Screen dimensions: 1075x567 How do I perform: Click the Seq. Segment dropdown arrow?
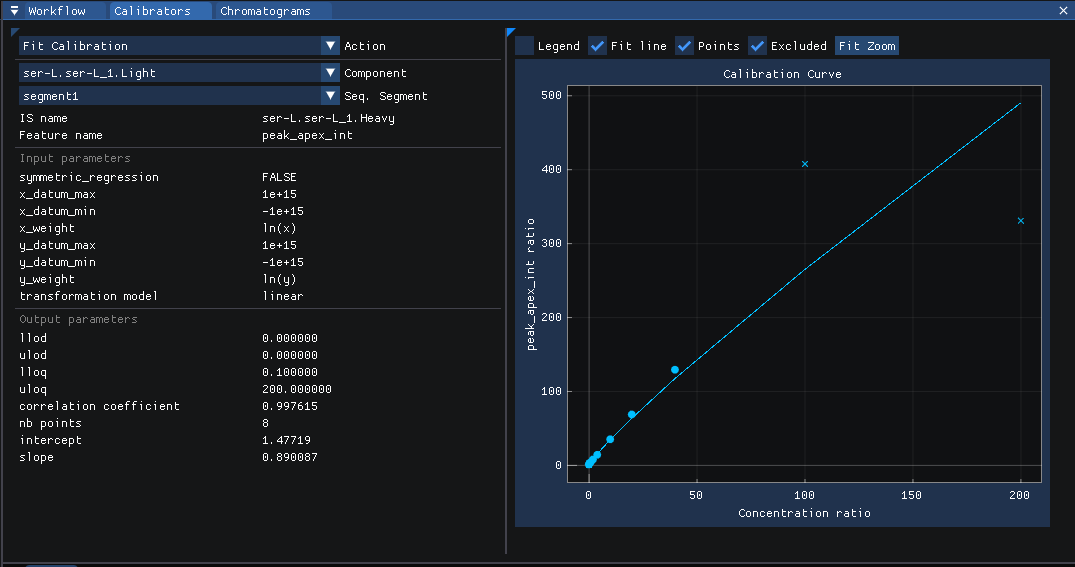330,96
